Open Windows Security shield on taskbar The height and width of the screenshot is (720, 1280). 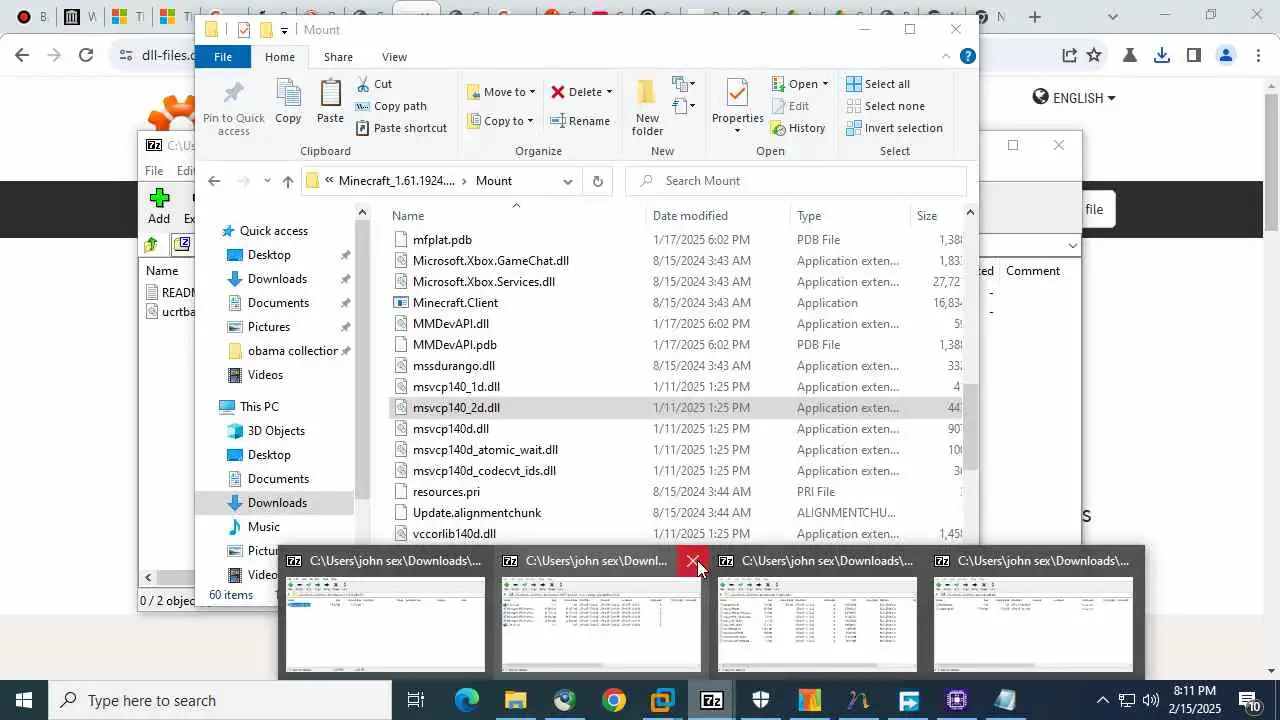tap(761, 700)
